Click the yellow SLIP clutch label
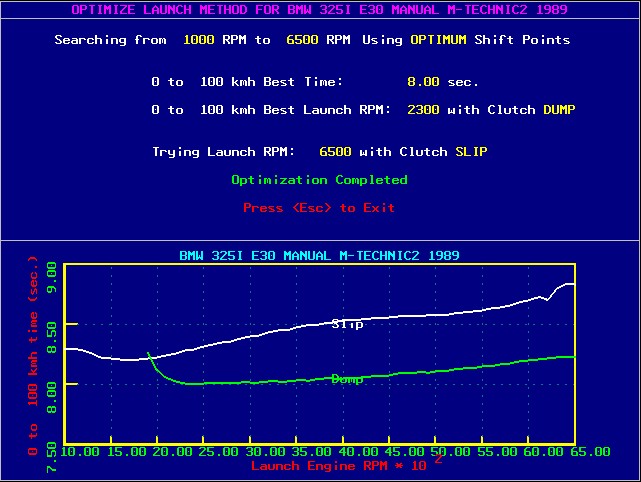 [x=471, y=152]
